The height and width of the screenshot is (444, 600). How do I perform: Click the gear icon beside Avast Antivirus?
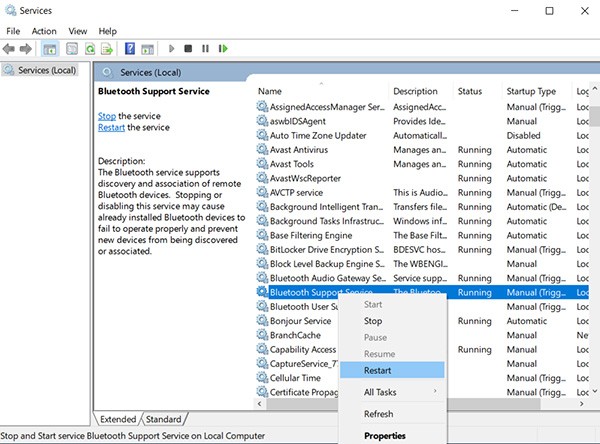click(x=262, y=149)
